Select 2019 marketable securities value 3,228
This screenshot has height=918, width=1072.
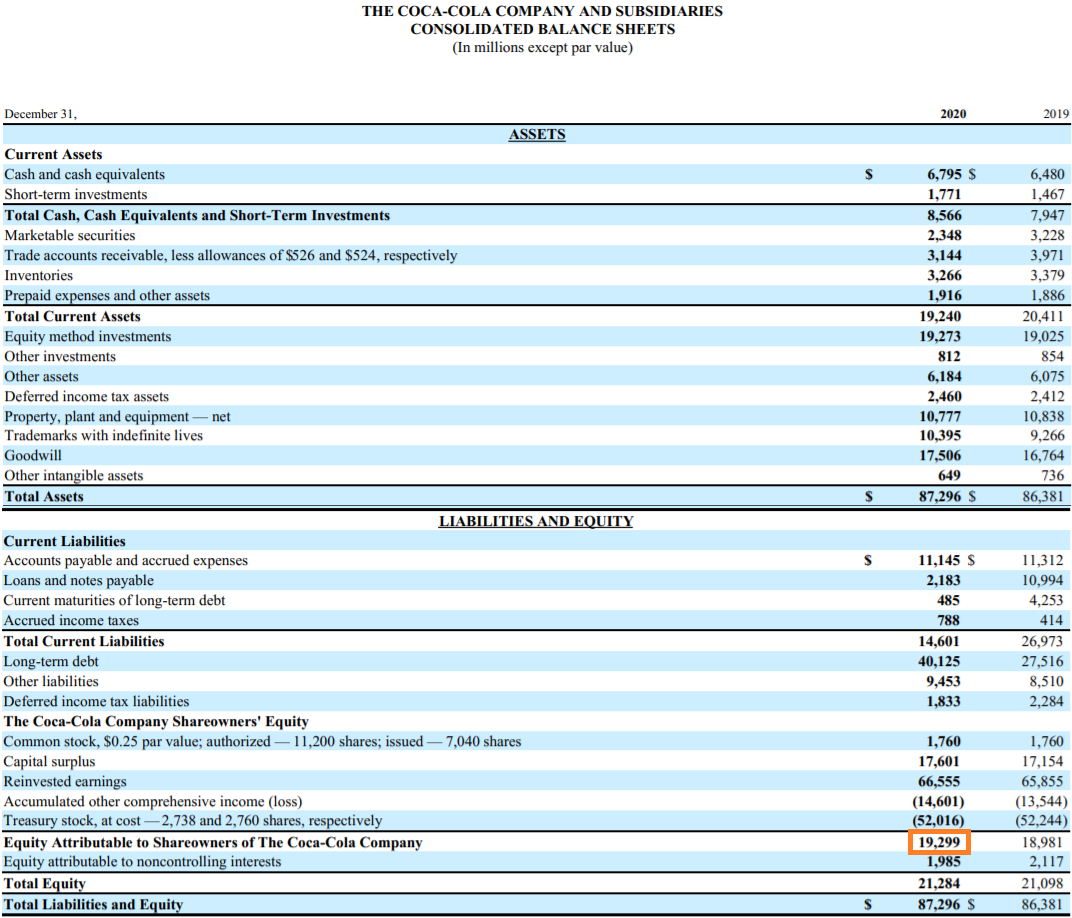1047,235
